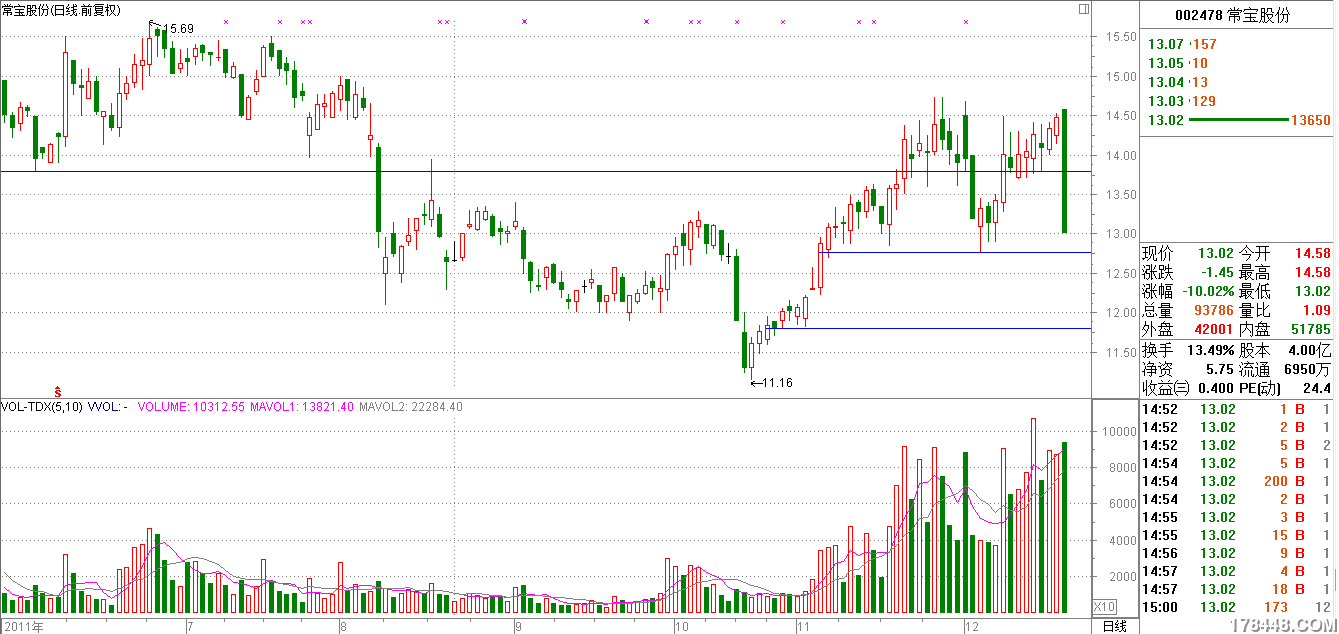Click the month 10 marker on time axis
The height and width of the screenshot is (634, 1339).
(681, 626)
